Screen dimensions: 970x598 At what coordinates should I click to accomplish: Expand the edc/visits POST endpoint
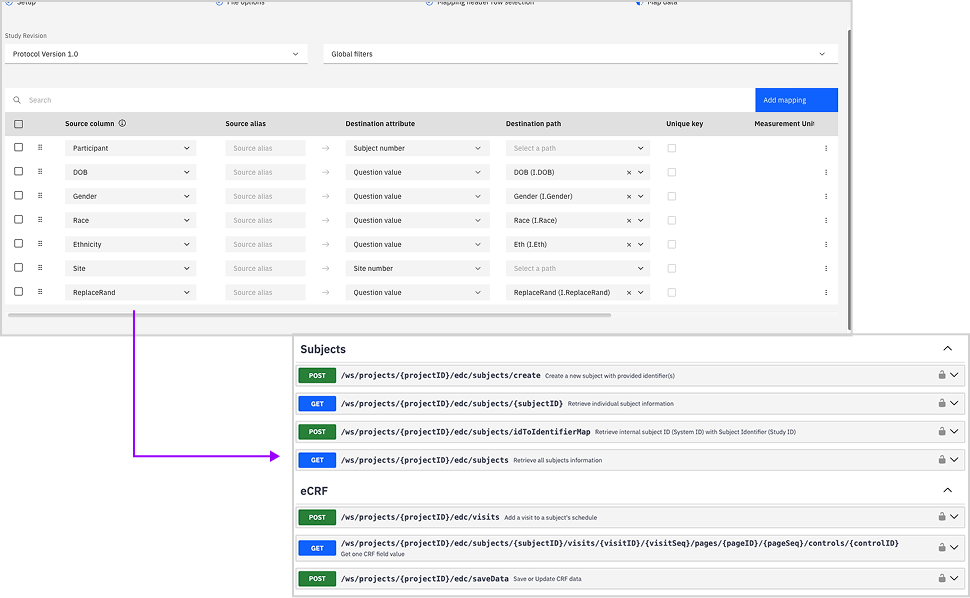(953, 517)
